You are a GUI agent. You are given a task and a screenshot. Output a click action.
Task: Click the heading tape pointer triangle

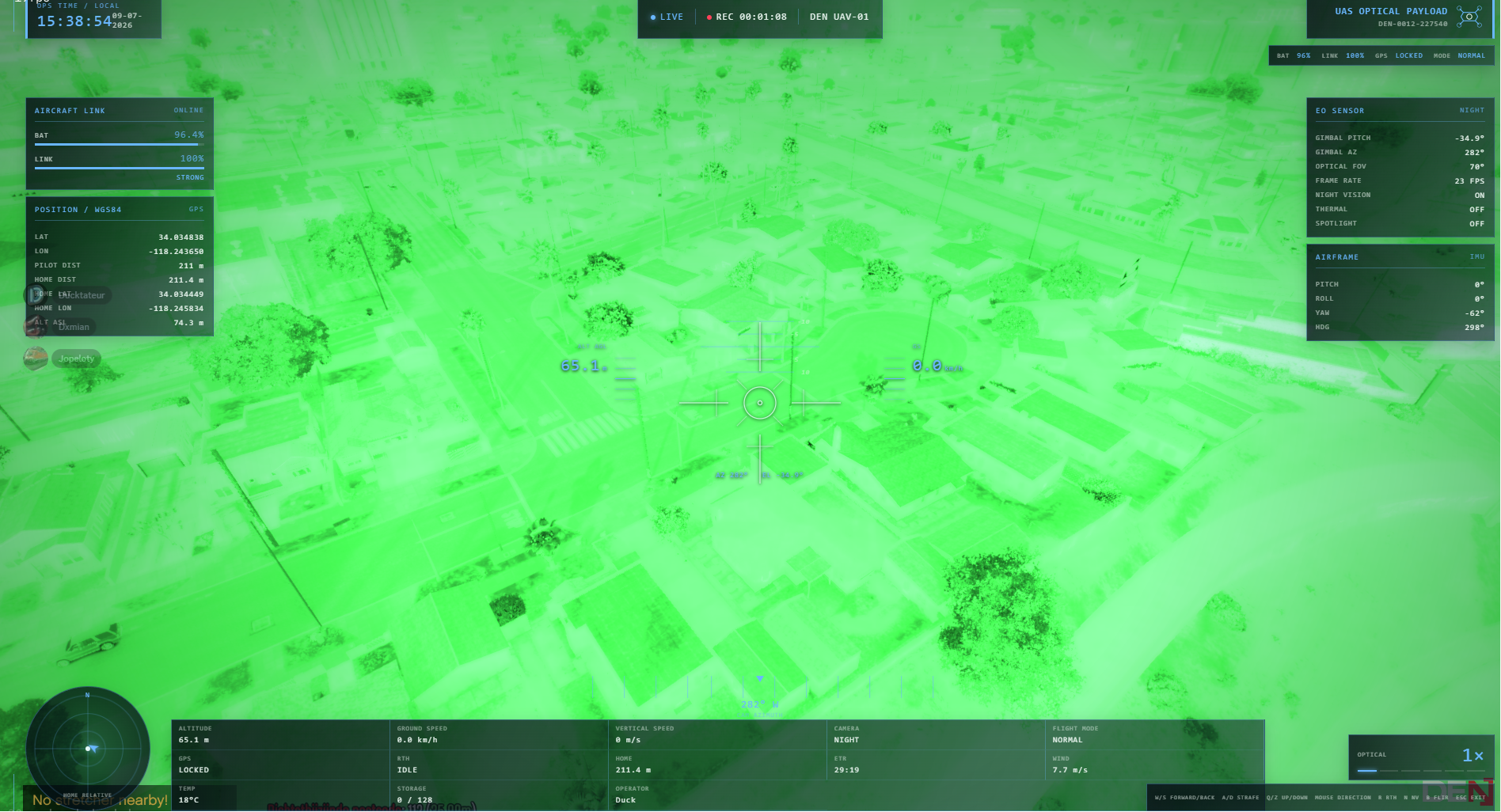pos(760,679)
